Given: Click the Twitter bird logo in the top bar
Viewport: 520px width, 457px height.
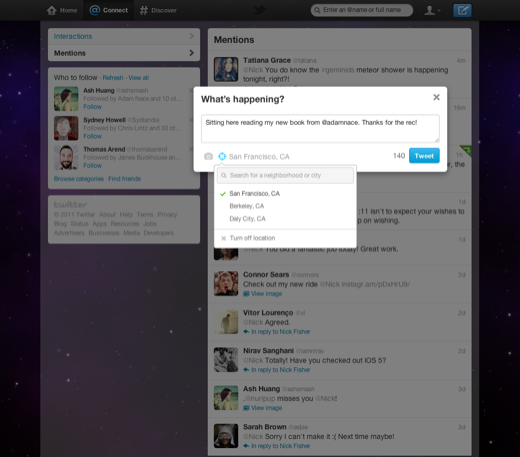Looking at the screenshot, I should (x=259, y=10).
